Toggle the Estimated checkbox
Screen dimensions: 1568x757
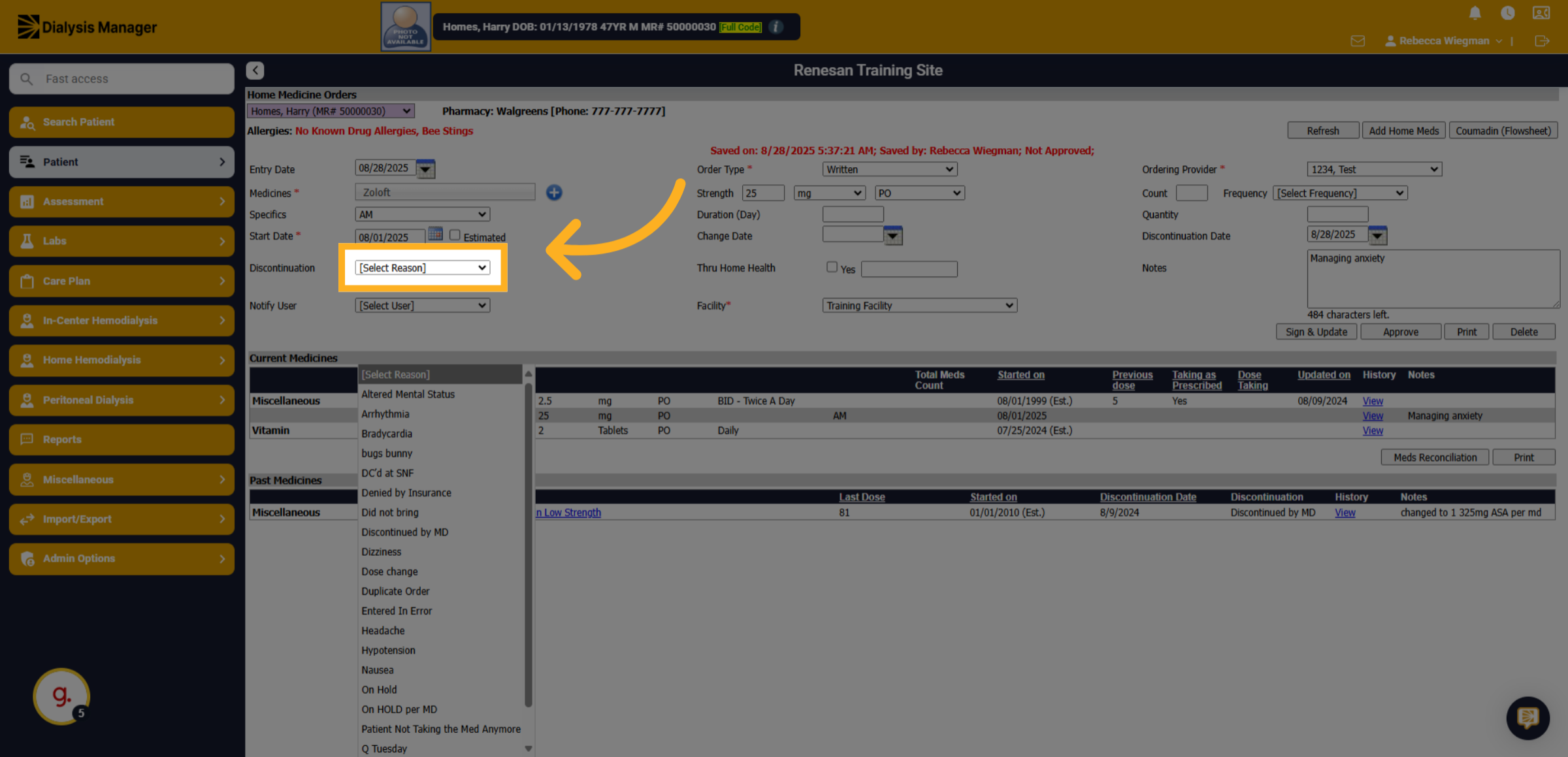pos(455,235)
